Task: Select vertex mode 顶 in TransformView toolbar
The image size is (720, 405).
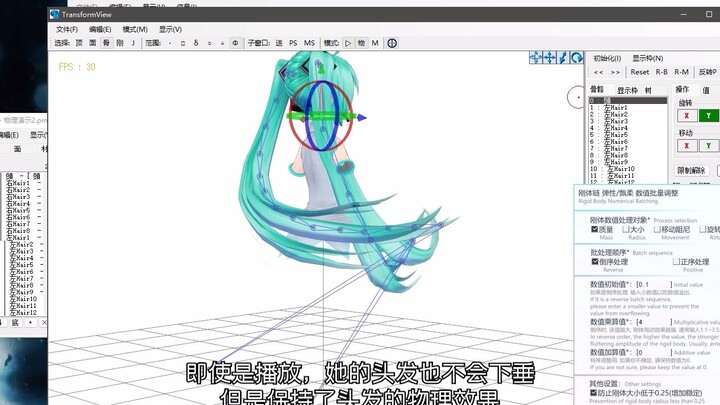Action: click(79, 43)
